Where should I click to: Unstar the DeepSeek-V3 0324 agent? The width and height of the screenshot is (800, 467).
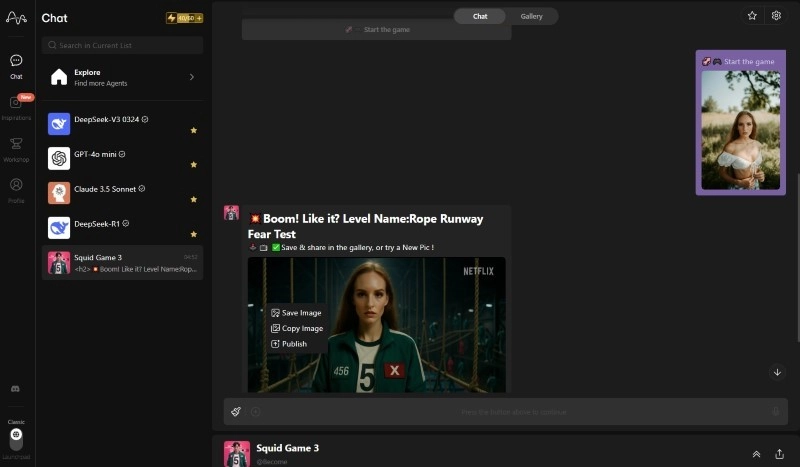coord(193,130)
